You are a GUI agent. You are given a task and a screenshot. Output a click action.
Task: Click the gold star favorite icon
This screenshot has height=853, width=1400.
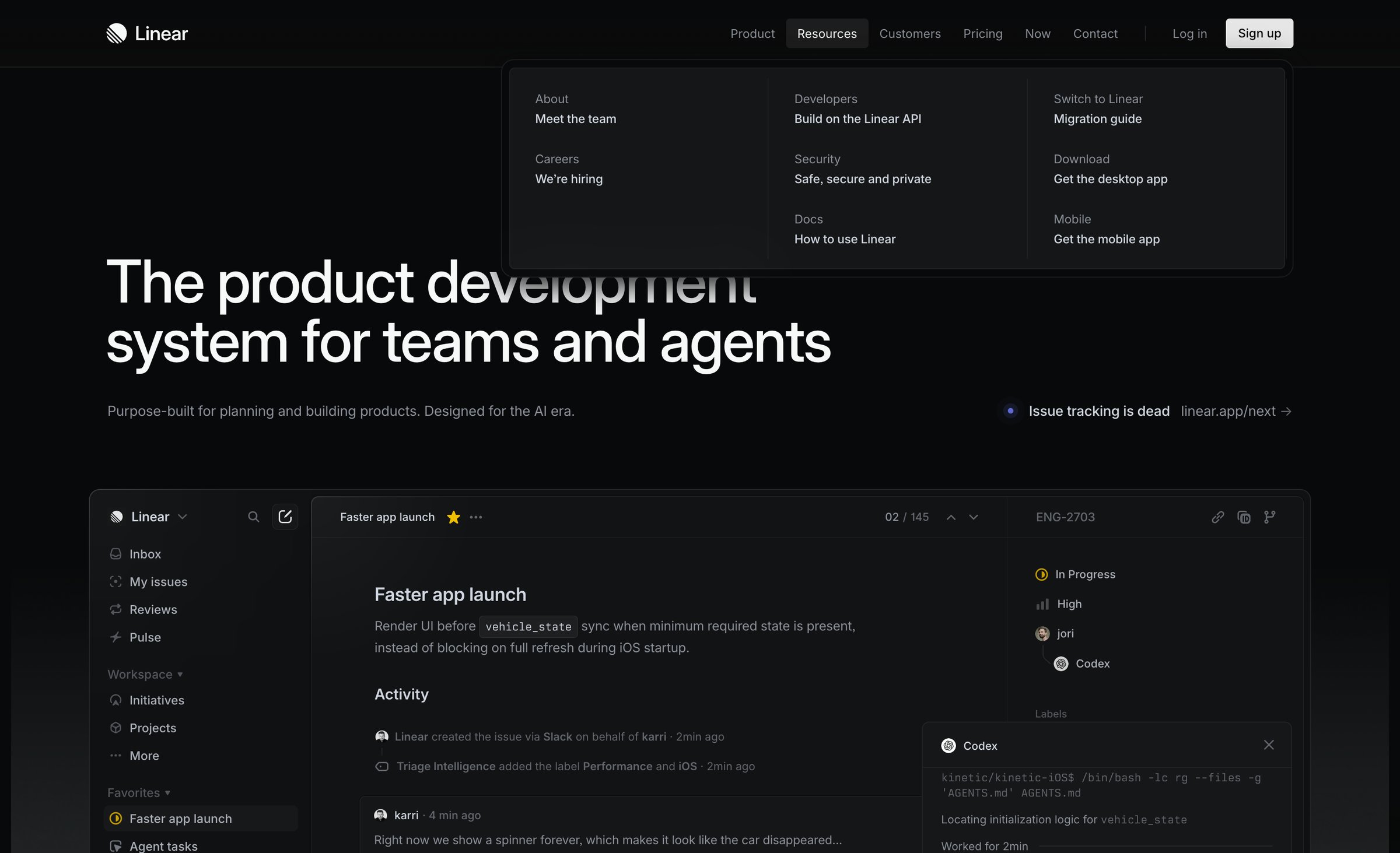[x=453, y=517]
